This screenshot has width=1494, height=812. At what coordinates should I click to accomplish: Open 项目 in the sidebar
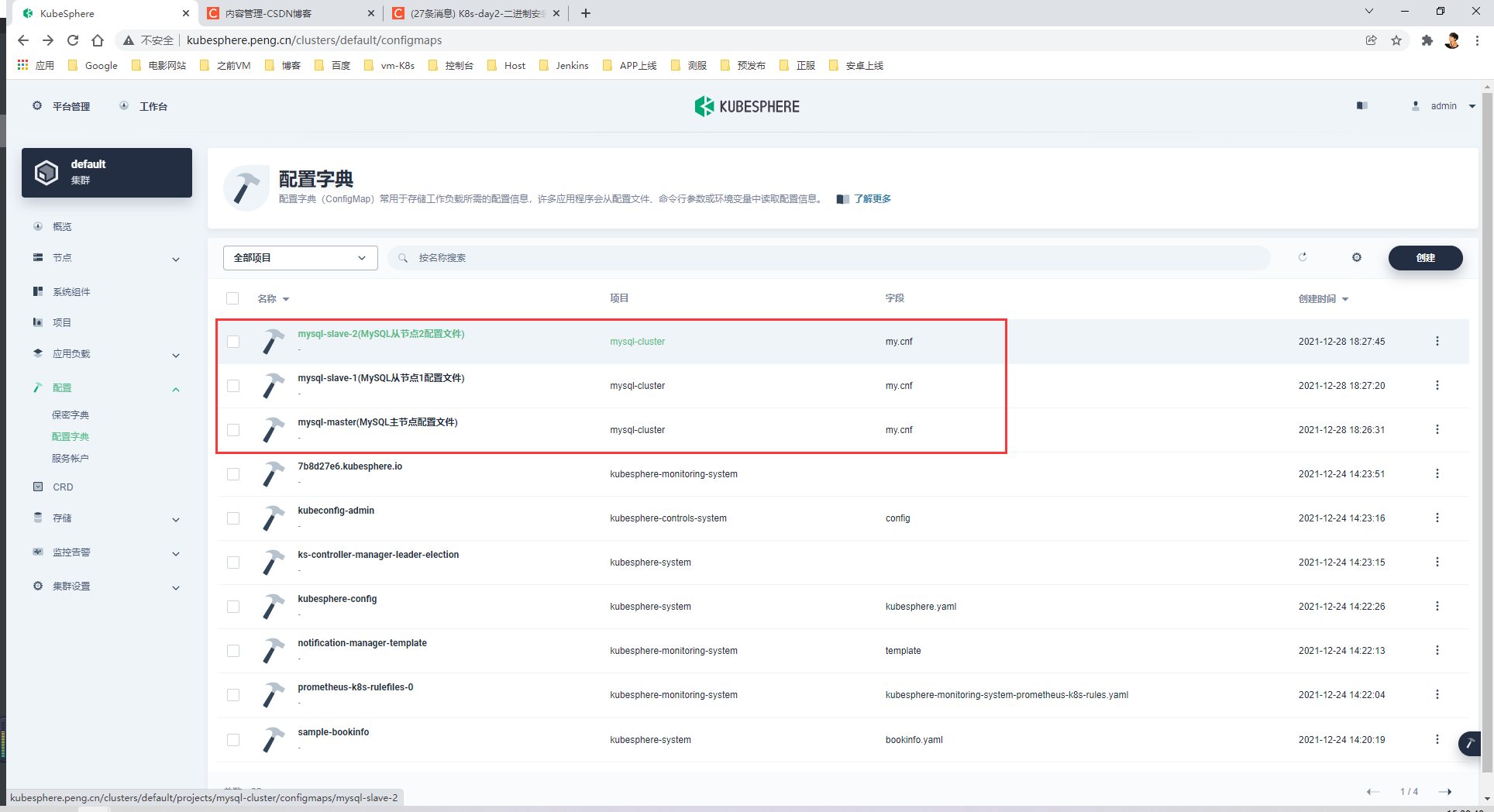62,322
